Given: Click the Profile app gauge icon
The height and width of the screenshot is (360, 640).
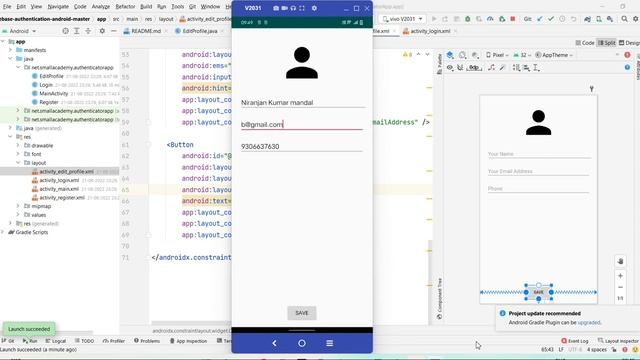Looking at the screenshot, I should pos(490,19).
